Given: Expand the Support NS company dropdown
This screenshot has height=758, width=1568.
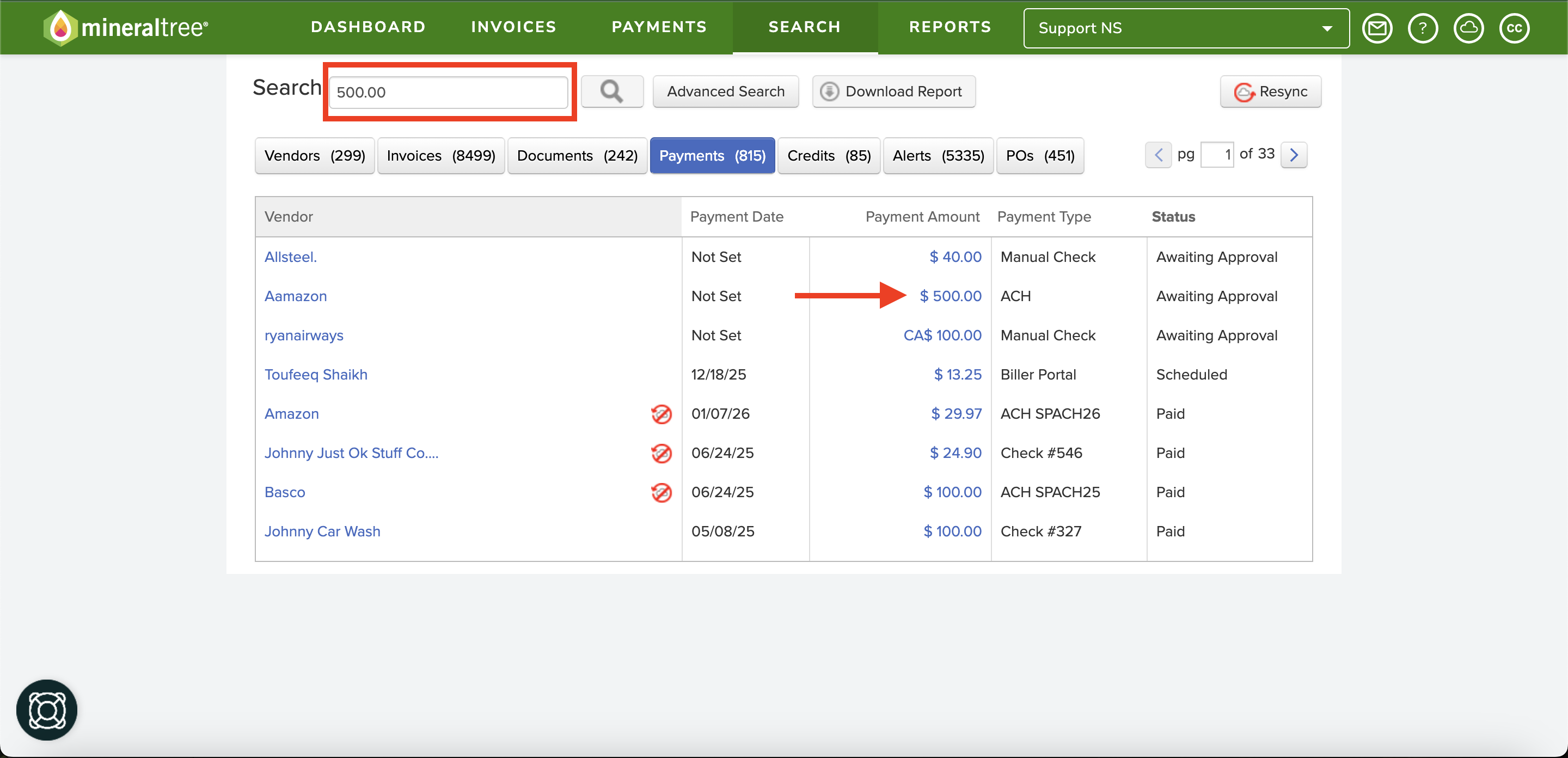Looking at the screenshot, I should point(1186,28).
